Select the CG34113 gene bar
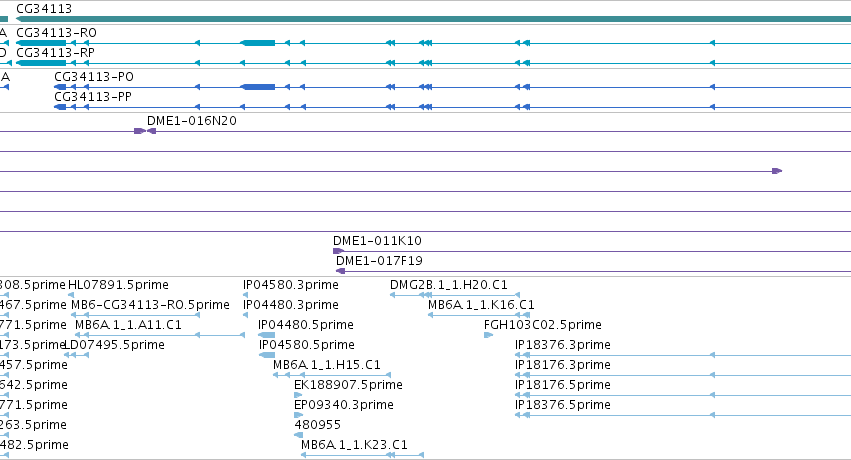 click(x=433, y=19)
